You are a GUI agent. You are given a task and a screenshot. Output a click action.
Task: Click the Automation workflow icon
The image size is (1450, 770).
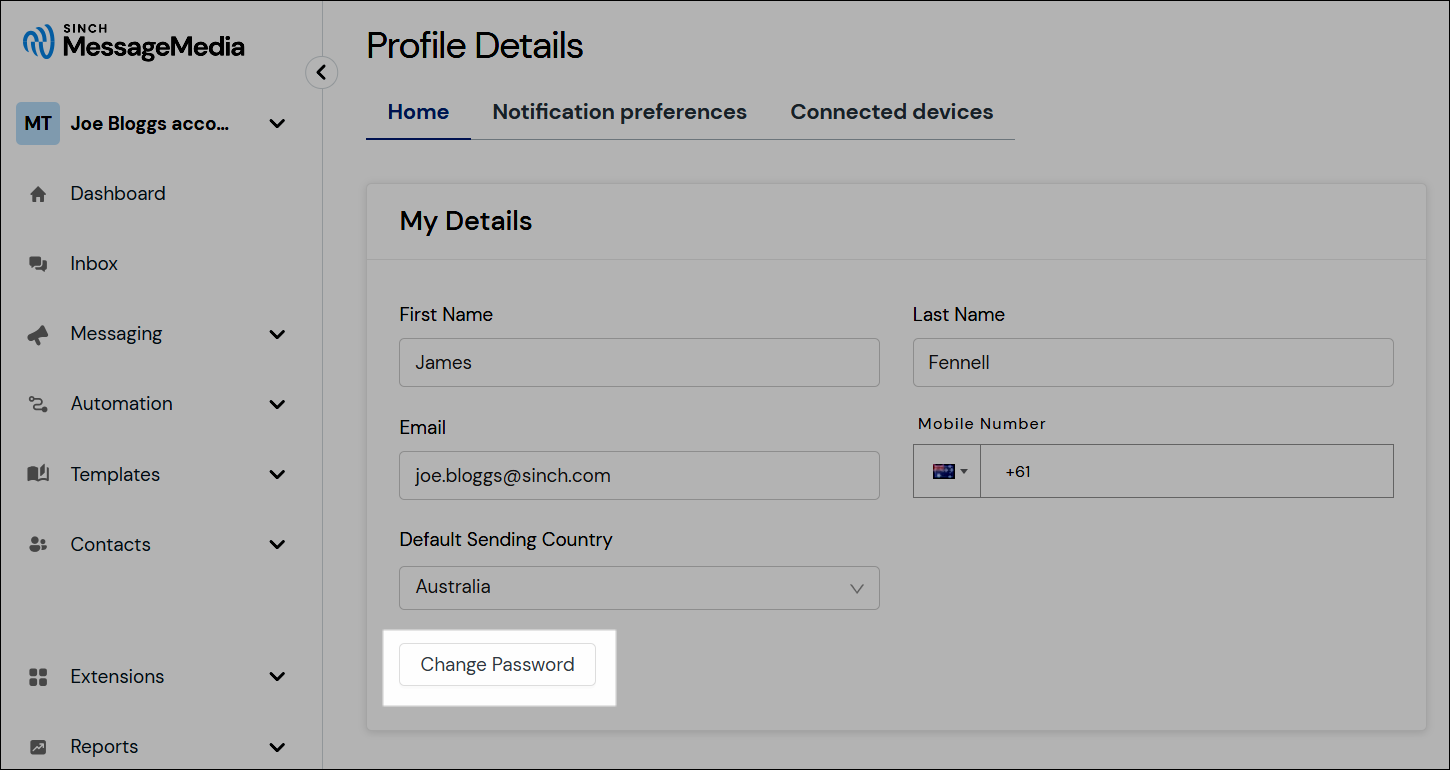[x=38, y=405]
